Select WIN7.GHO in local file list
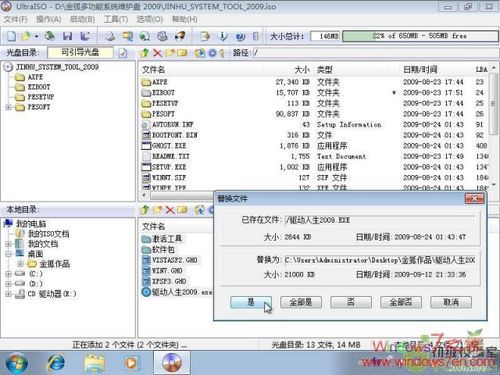 (167, 271)
